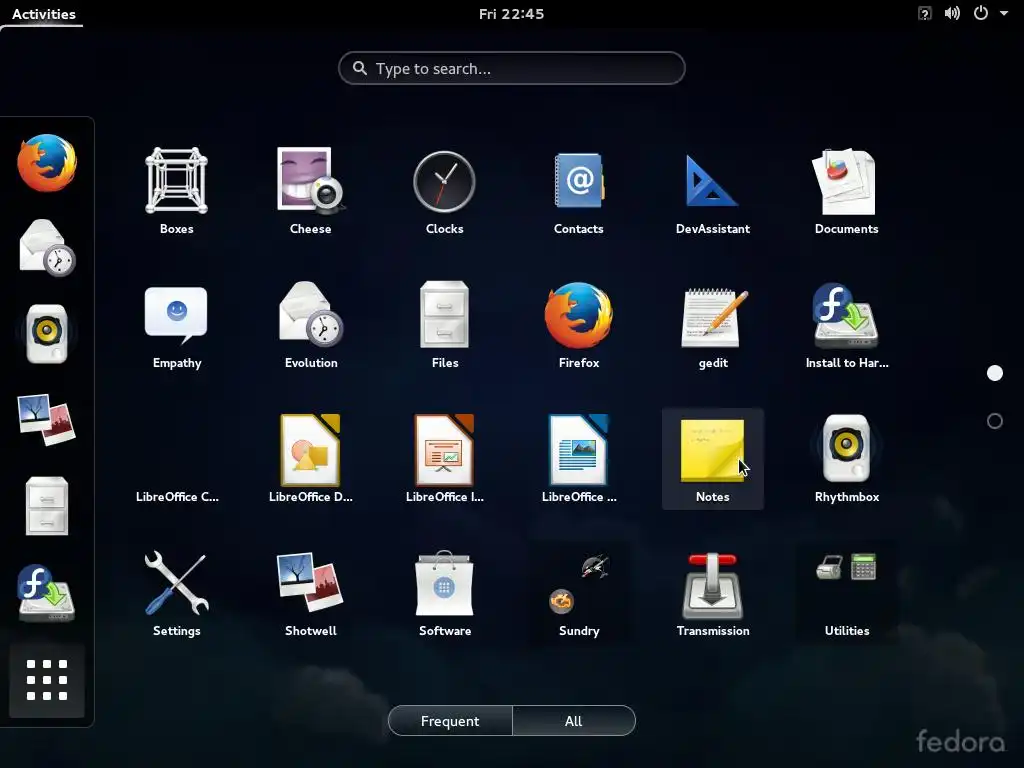Go to second app page indicator
1024x768 pixels.
(x=994, y=421)
